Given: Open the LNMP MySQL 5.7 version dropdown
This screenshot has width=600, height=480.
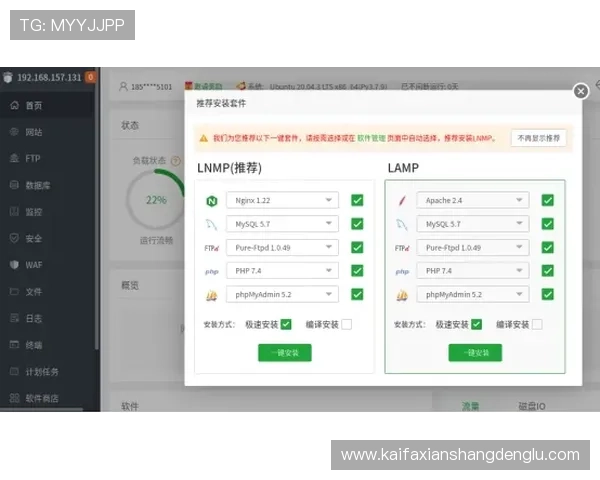Looking at the screenshot, I should [282, 224].
